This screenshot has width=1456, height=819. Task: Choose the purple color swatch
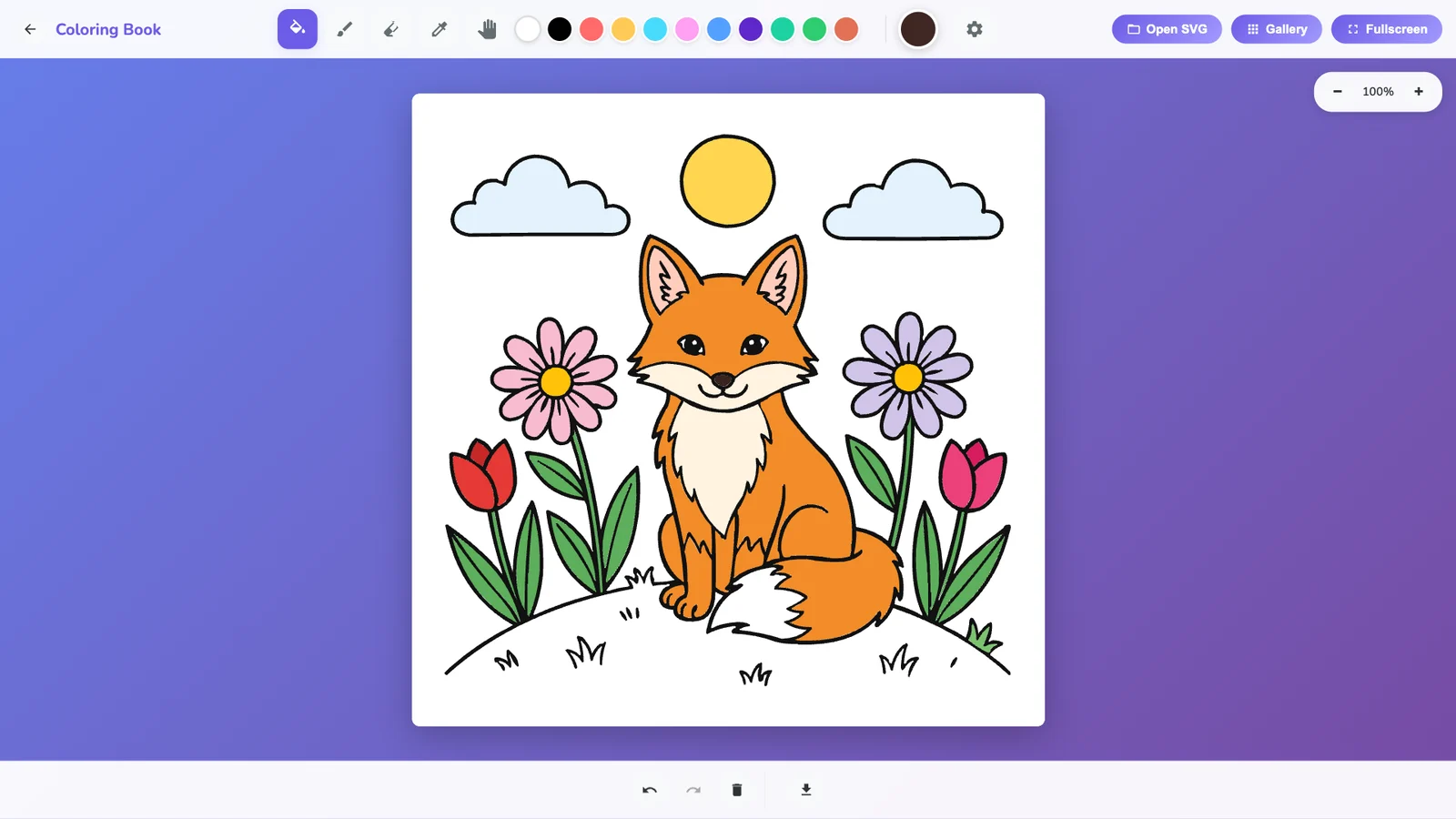click(751, 29)
